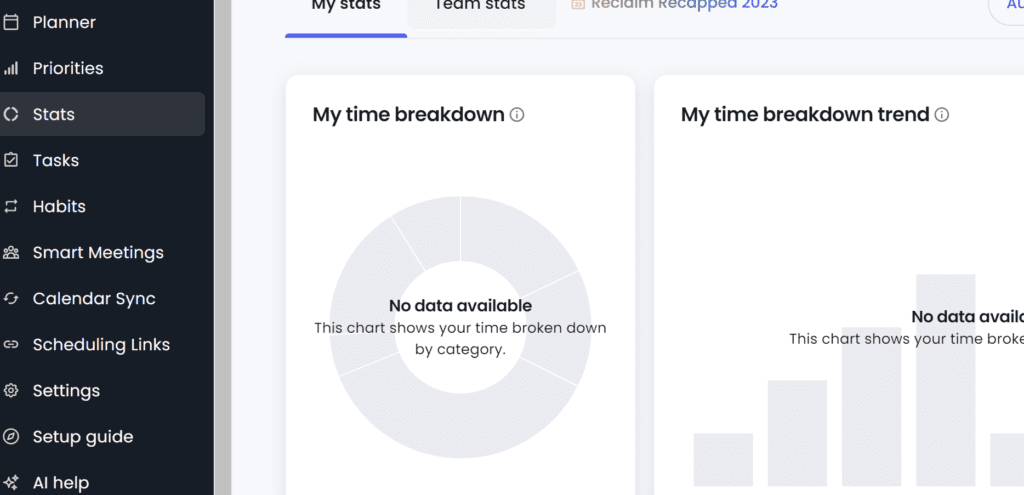Click the partially visible button at top right
Image resolution: width=1024 pixels, height=495 pixels.
(1008, 8)
